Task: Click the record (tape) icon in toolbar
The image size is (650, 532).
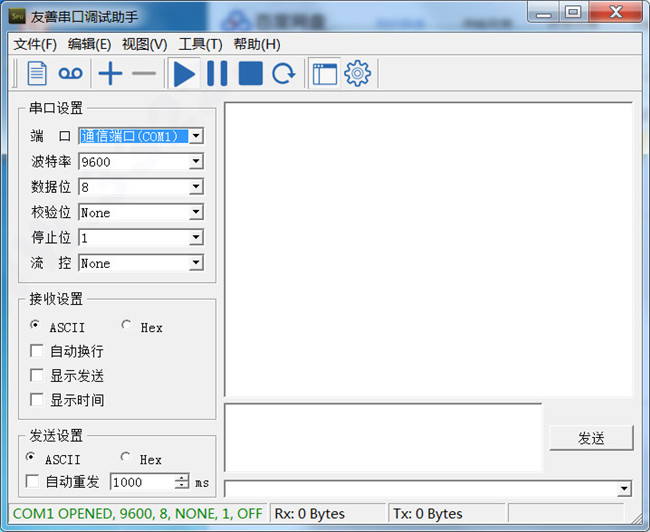Action: click(70, 73)
